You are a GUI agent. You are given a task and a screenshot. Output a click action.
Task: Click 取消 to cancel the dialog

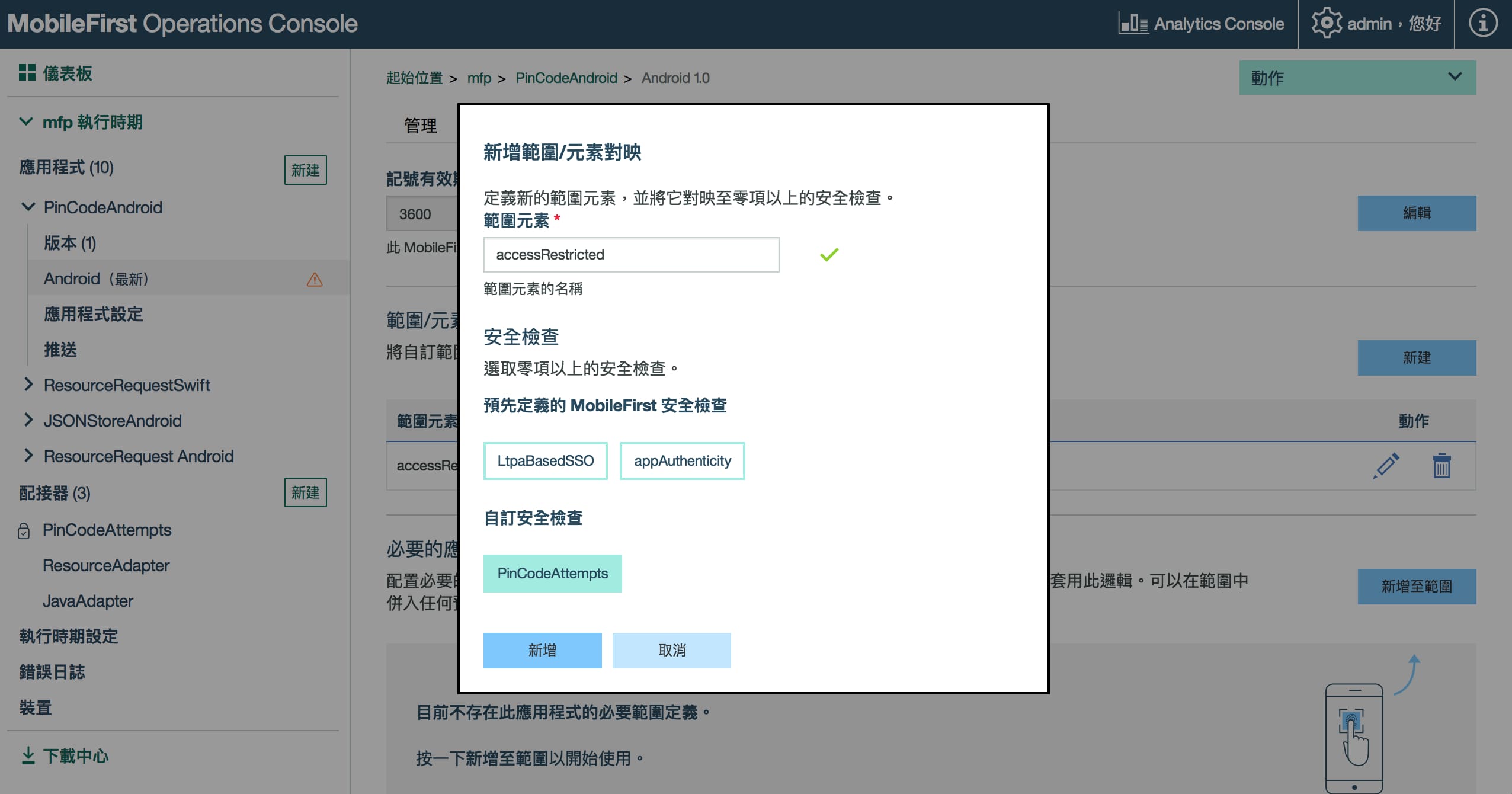[x=671, y=650]
